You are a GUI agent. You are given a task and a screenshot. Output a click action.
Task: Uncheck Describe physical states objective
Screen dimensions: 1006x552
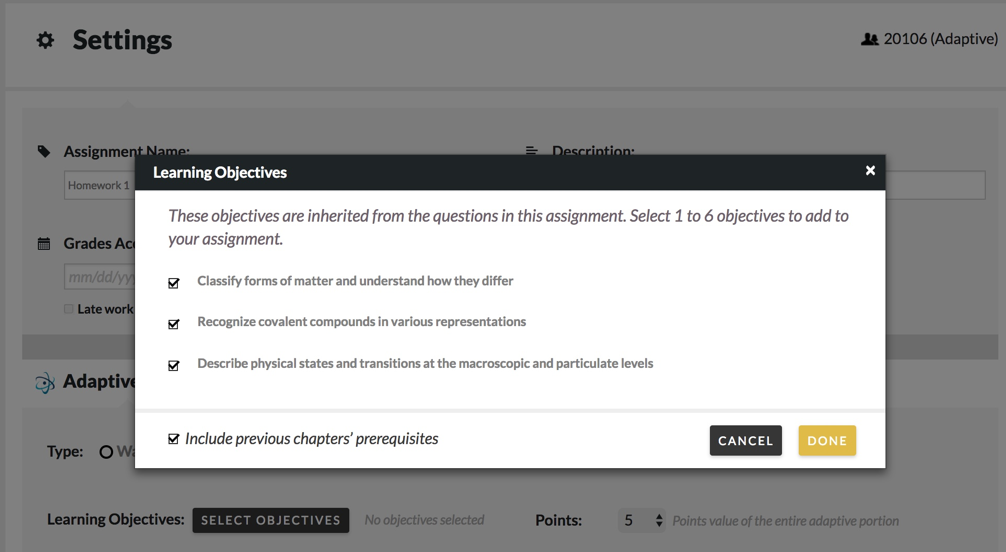(x=174, y=365)
